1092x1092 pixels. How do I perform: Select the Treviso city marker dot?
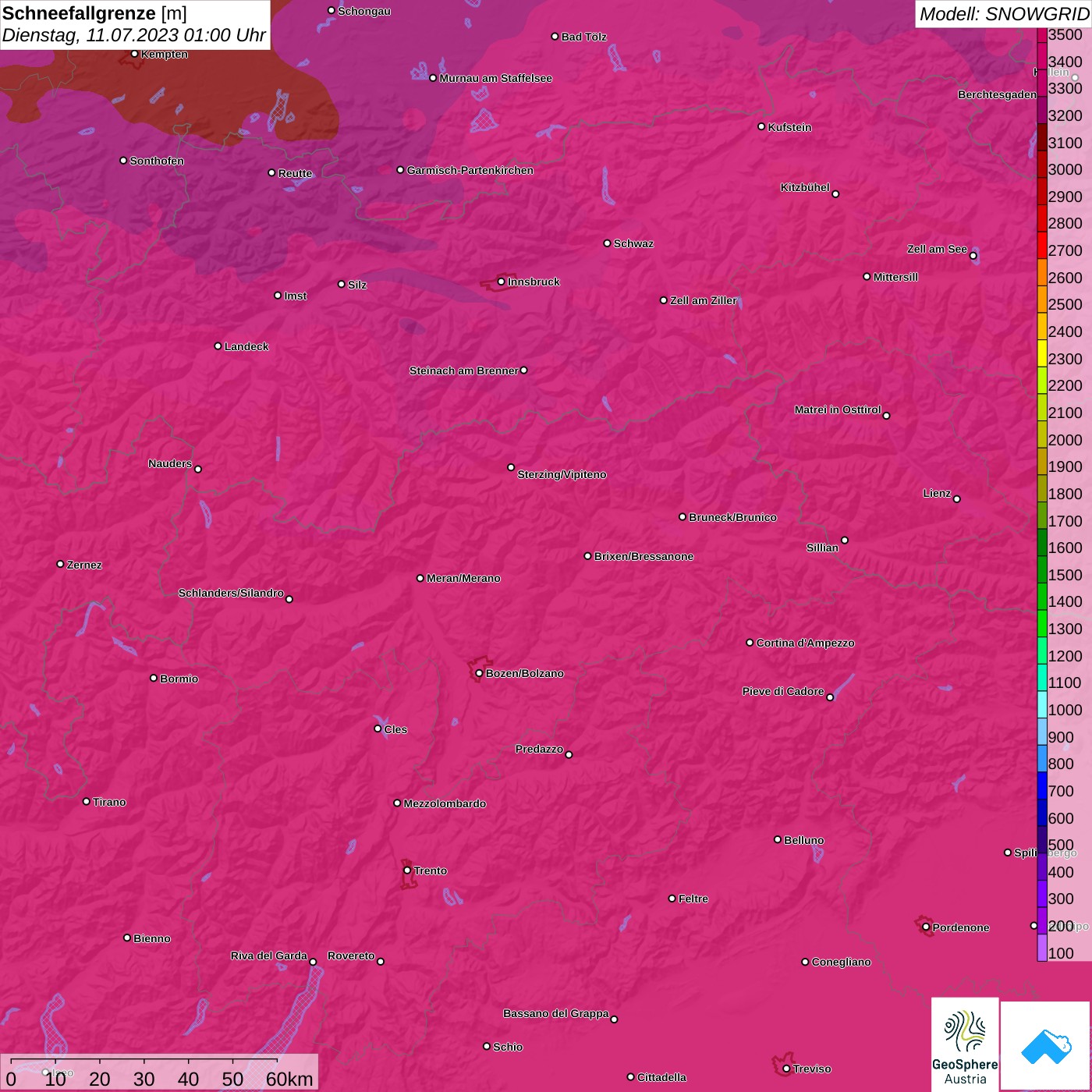point(786,1069)
